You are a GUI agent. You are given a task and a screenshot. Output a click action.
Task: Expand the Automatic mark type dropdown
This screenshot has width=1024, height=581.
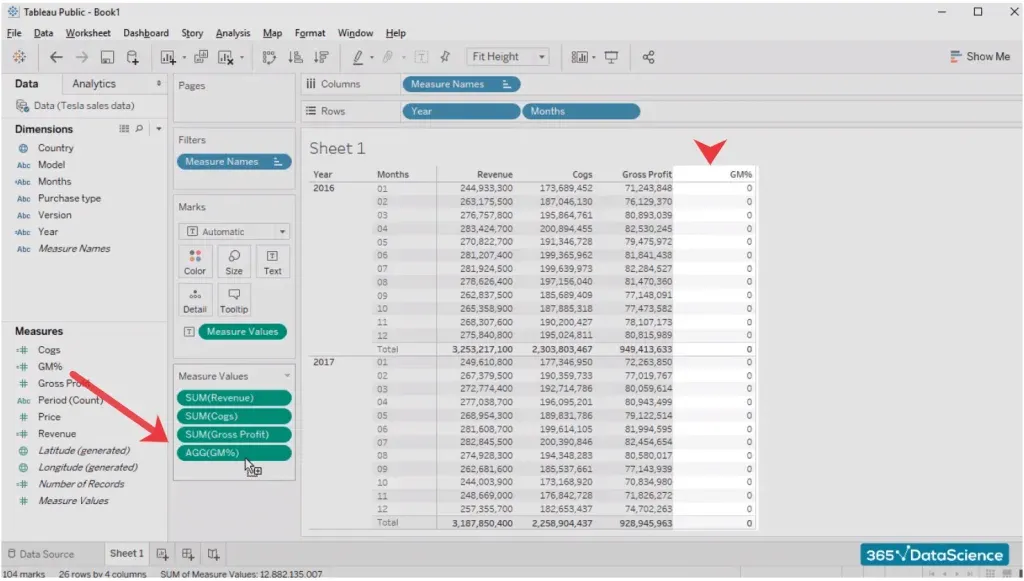pyautogui.click(x=234, y=231)
